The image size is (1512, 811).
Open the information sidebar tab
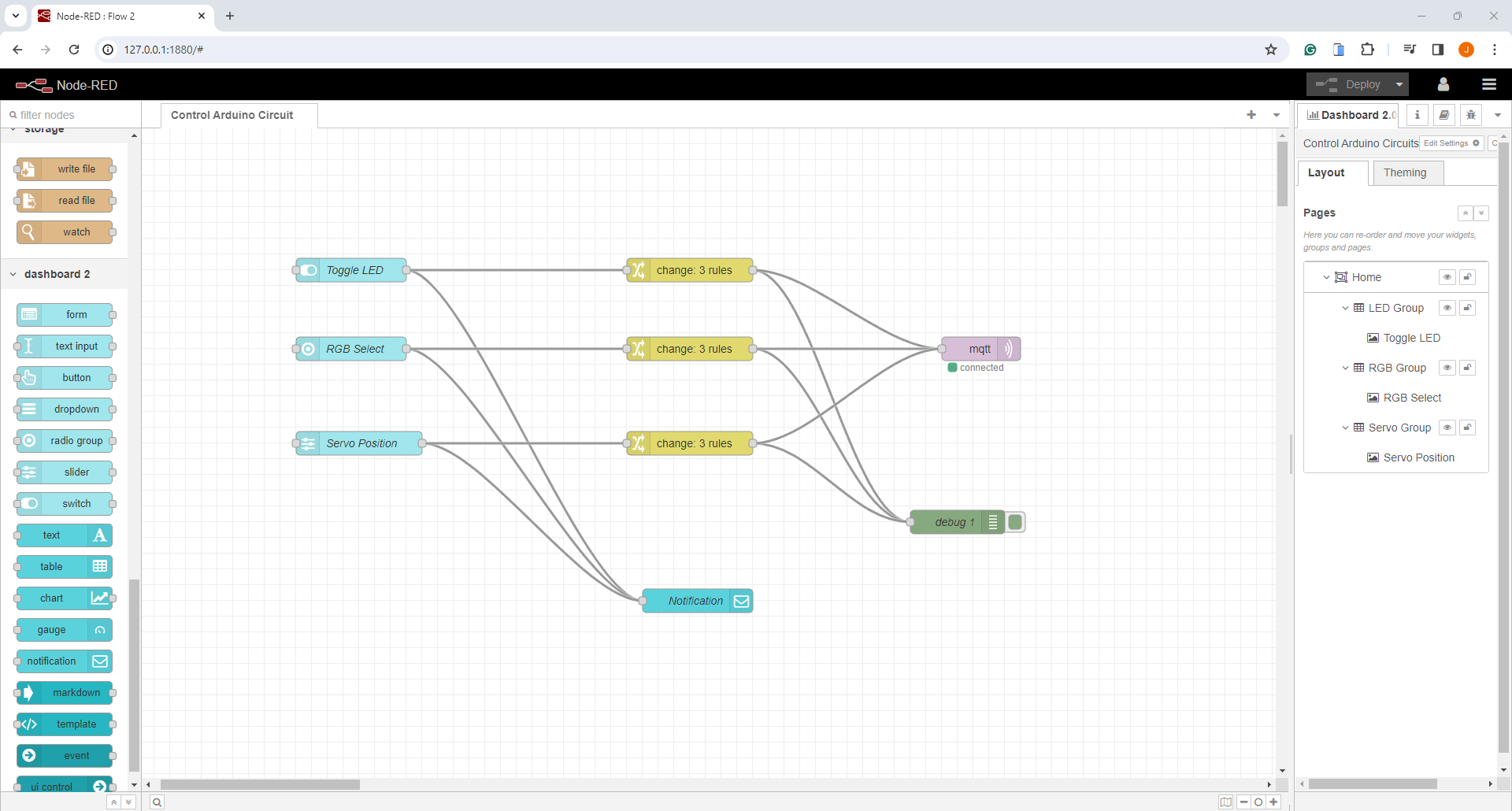1417,115
